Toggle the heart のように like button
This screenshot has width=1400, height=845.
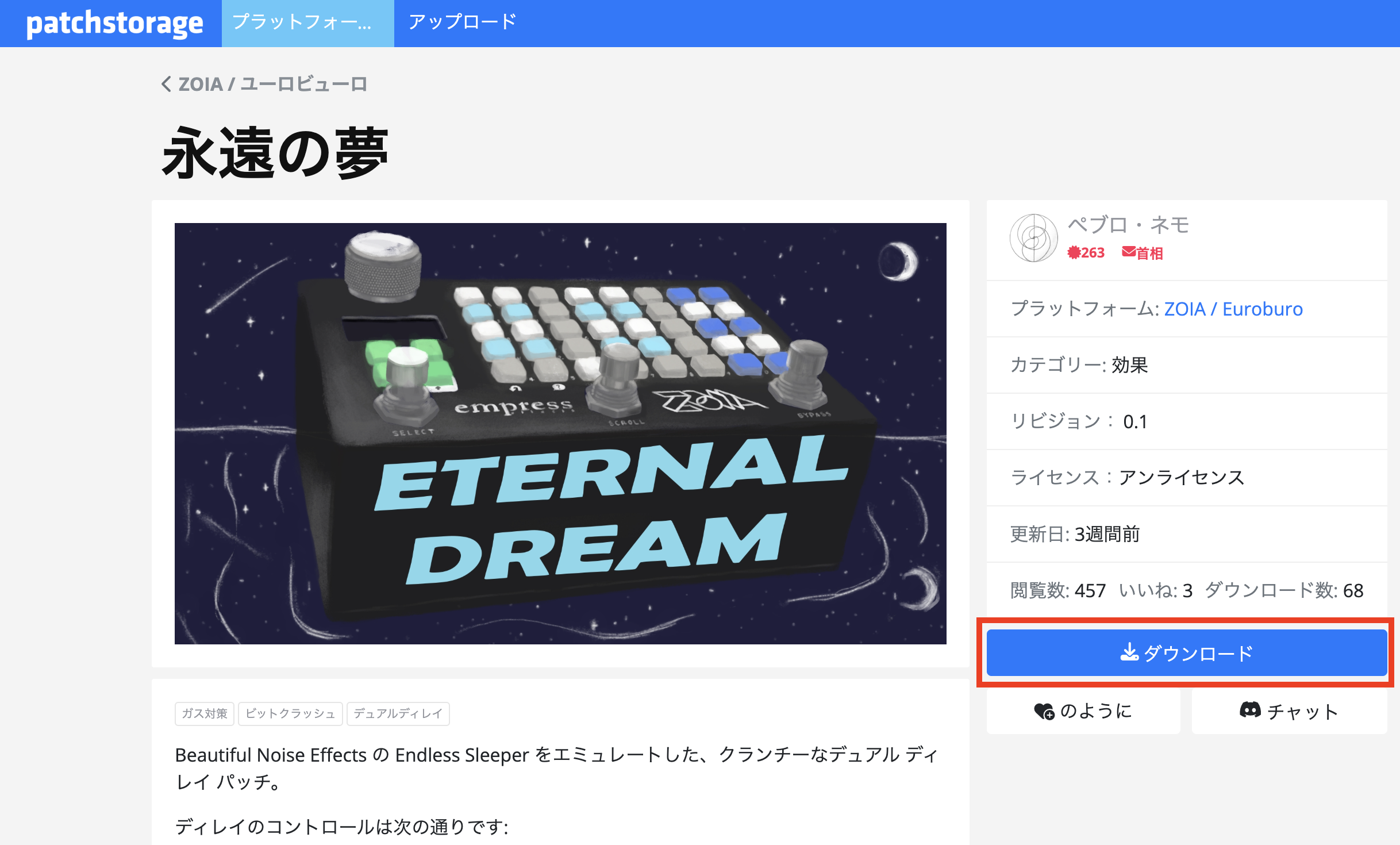click(1083, 711)
